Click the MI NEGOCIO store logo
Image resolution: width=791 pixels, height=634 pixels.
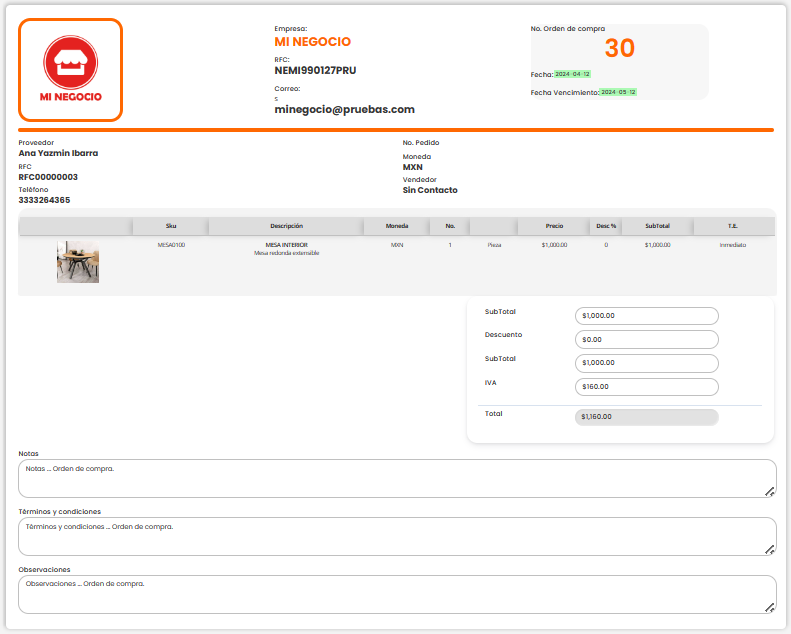70,70
